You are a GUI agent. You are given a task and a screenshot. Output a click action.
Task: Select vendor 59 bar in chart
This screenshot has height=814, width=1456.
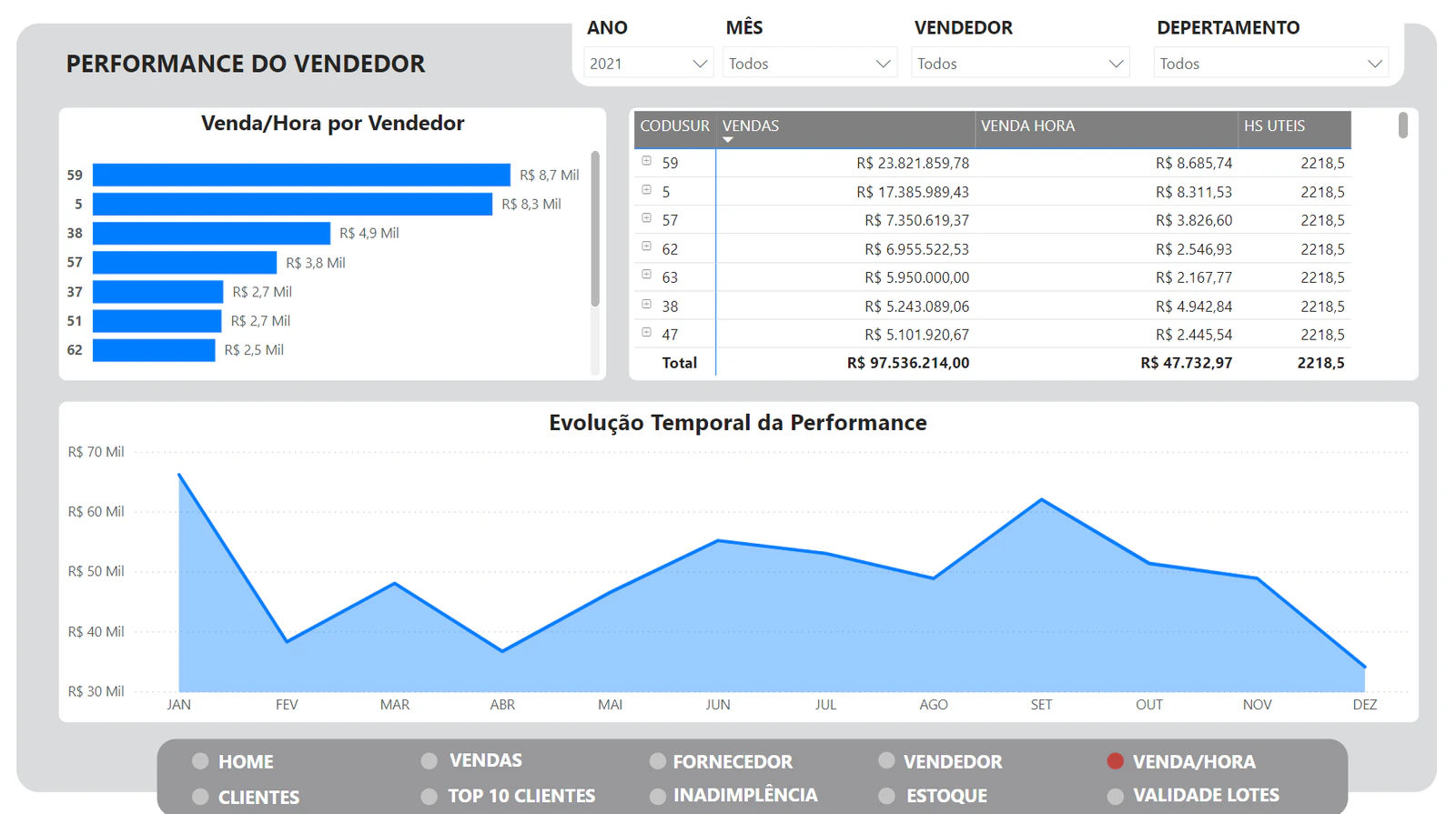(301, 175)
